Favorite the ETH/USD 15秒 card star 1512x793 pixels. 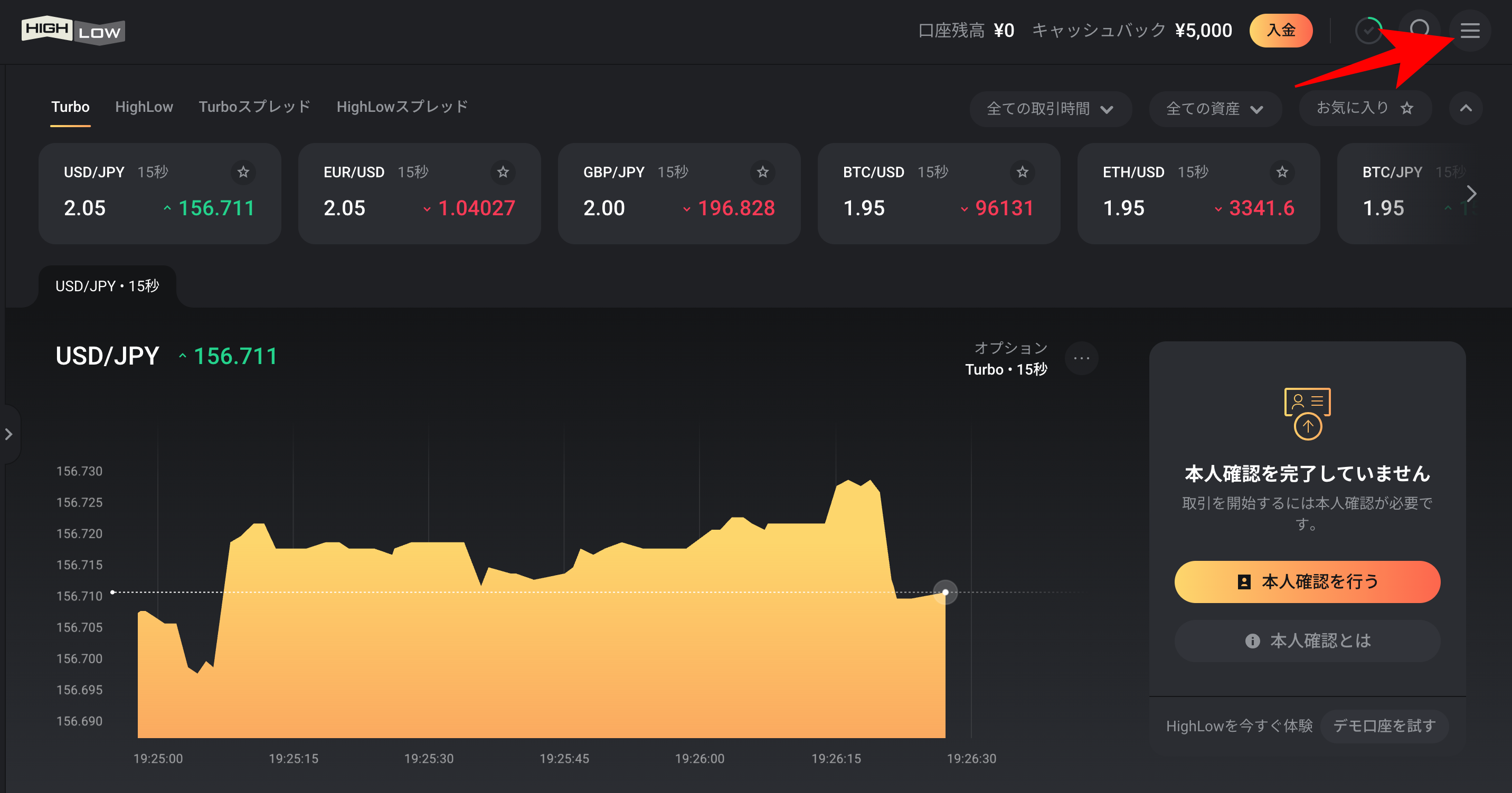1282,172
